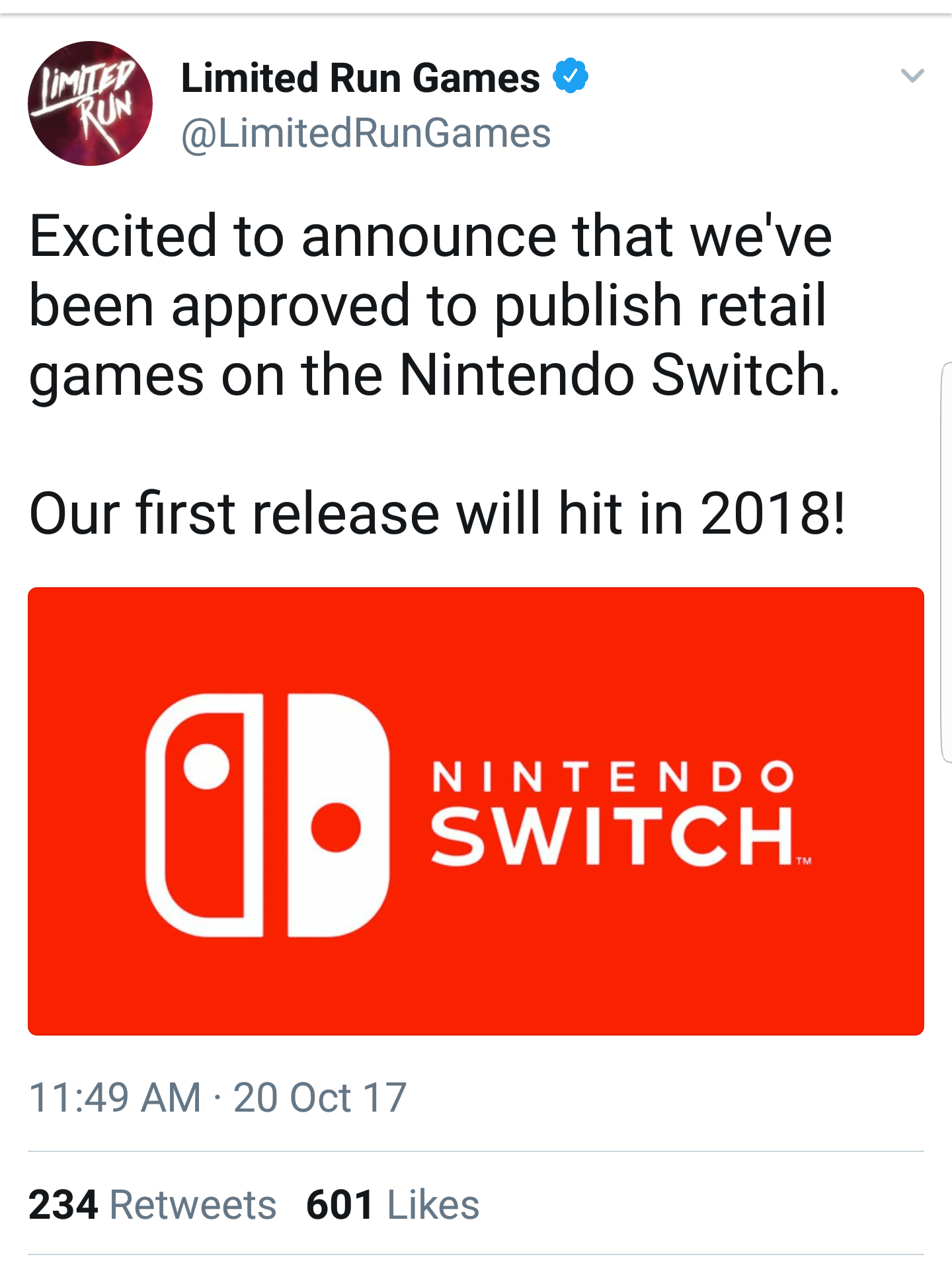Screen dimensions: 952x1271
Task: Click "Our first release will hit in 2018!"
Action: 437,513
